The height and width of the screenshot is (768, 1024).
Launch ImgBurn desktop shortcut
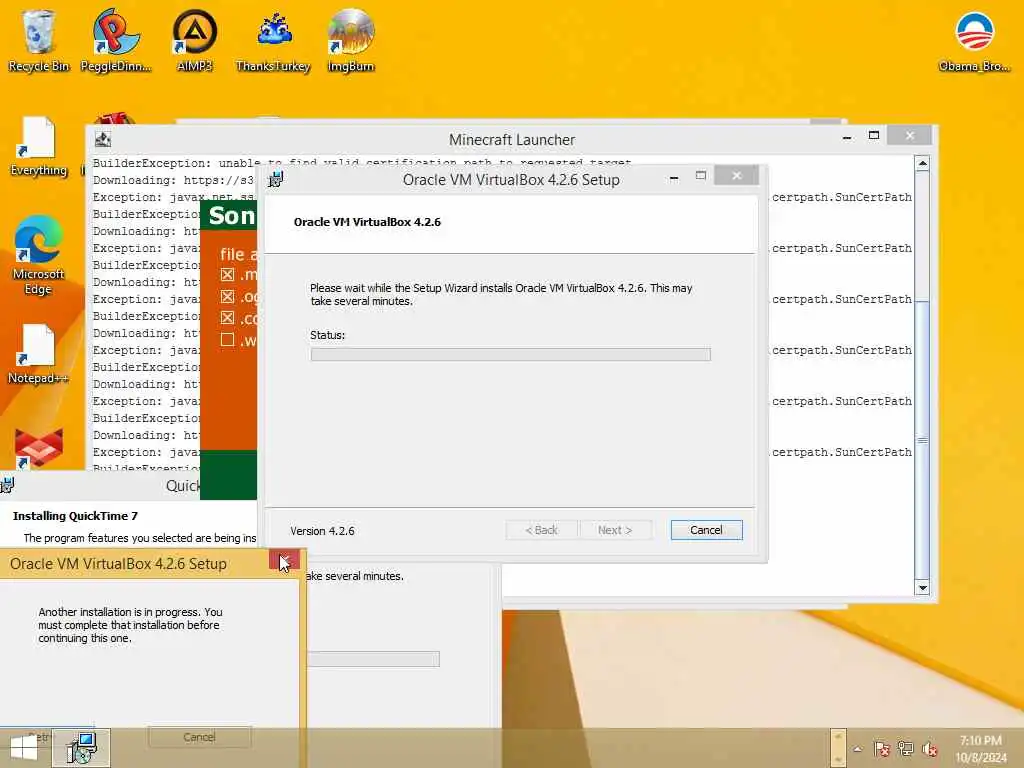tap(351, 40)
